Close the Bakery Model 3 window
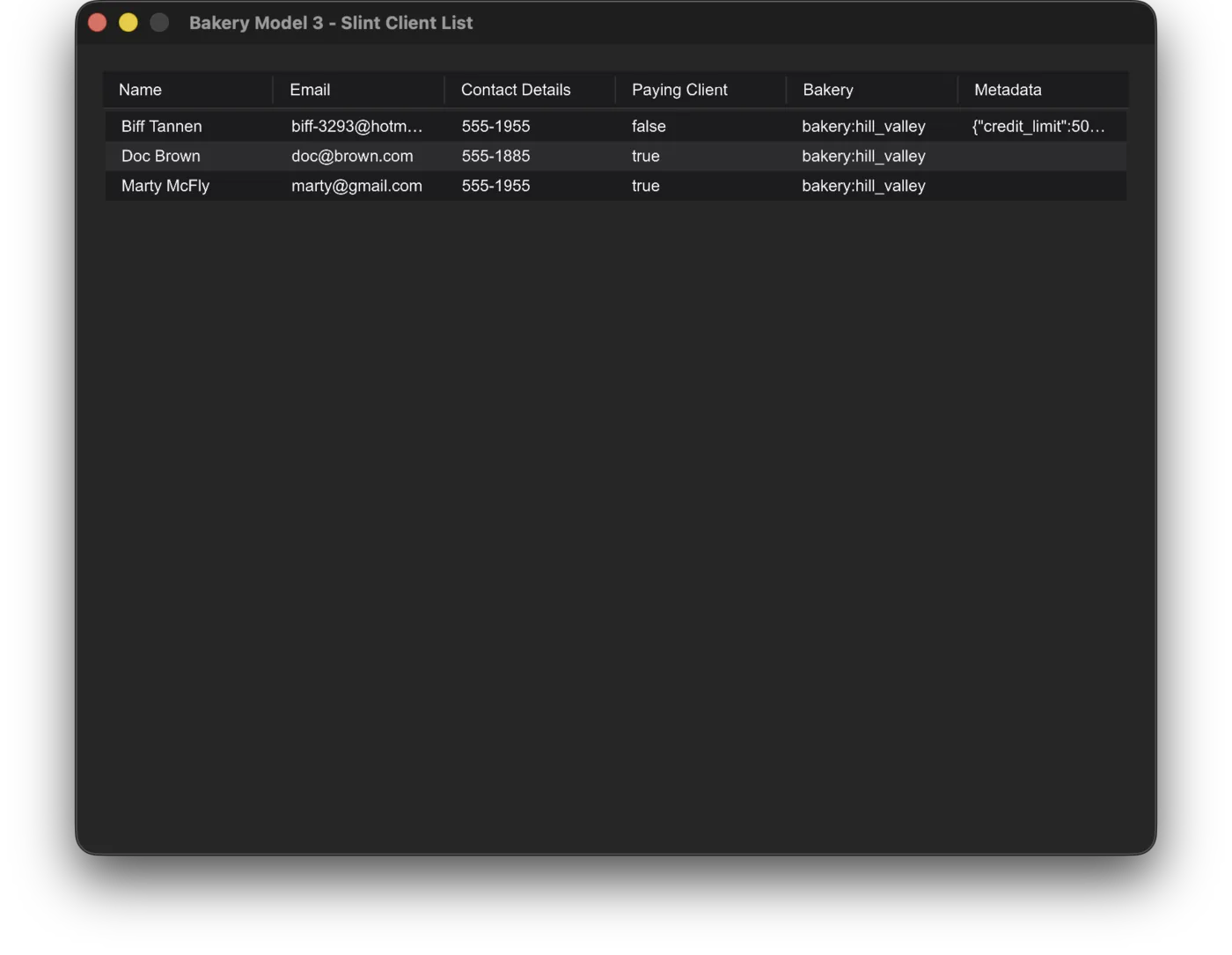The width and height of the screenshot is (1232, 955). [98, 23]
